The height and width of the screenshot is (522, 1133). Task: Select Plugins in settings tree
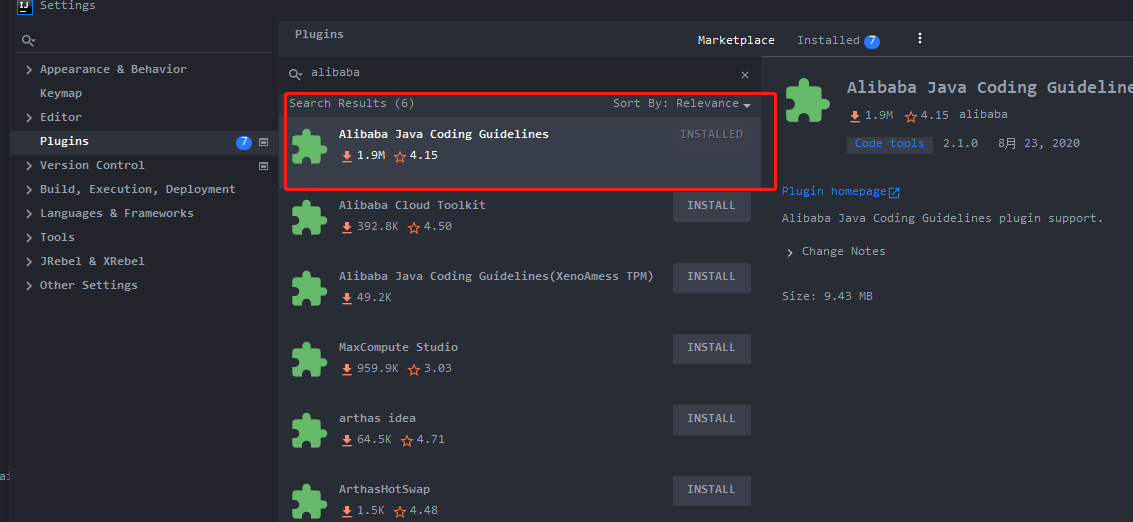click(x=64, y=141)
